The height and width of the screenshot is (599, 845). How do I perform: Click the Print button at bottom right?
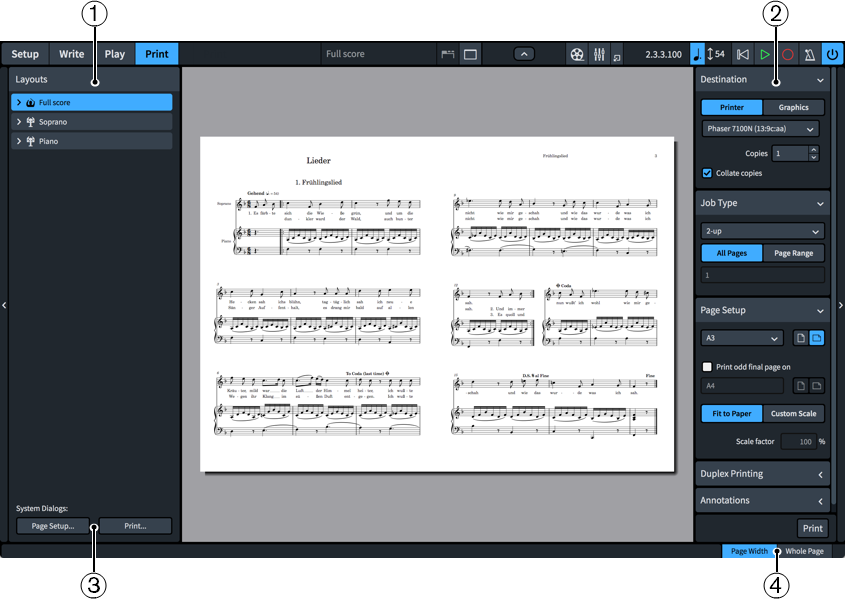tap(812, 528)
